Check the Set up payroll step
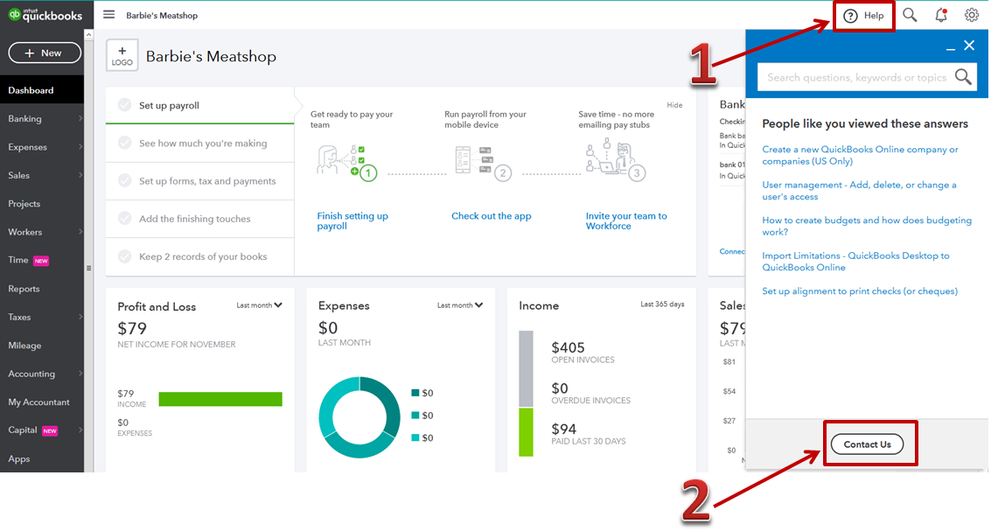This screenshot has width=998, height=532. pyautogui.click(x=125, y=105)
